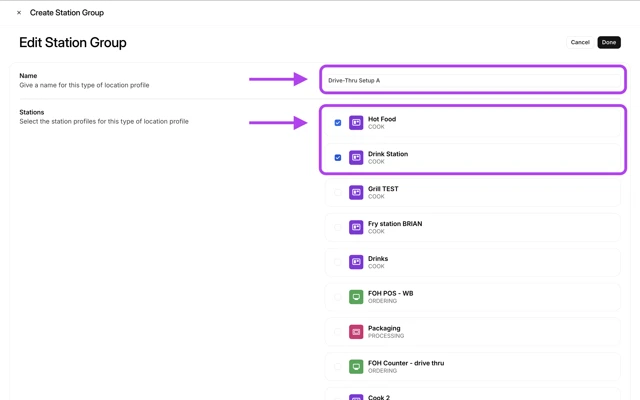Click the Drink Station purple icon

356,158
